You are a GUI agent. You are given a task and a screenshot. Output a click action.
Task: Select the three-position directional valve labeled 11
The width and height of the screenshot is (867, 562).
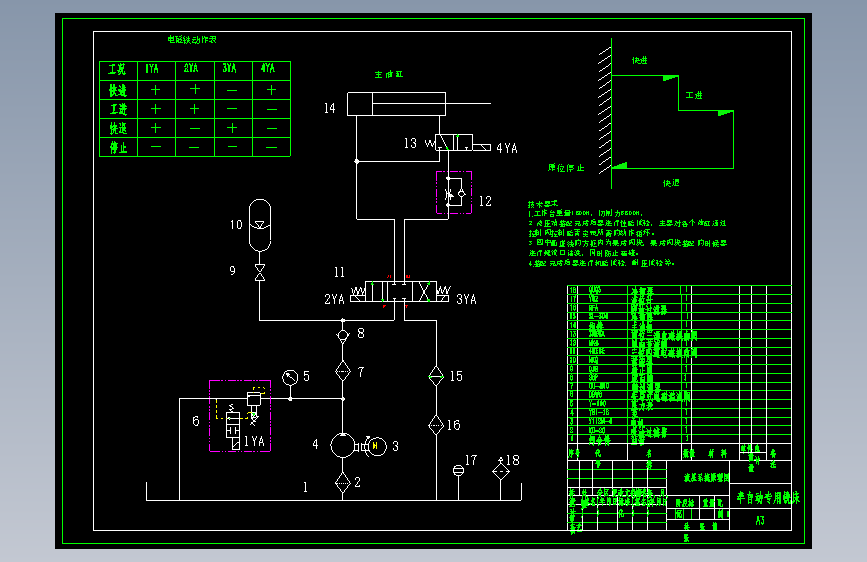click(x=400, y=292)
